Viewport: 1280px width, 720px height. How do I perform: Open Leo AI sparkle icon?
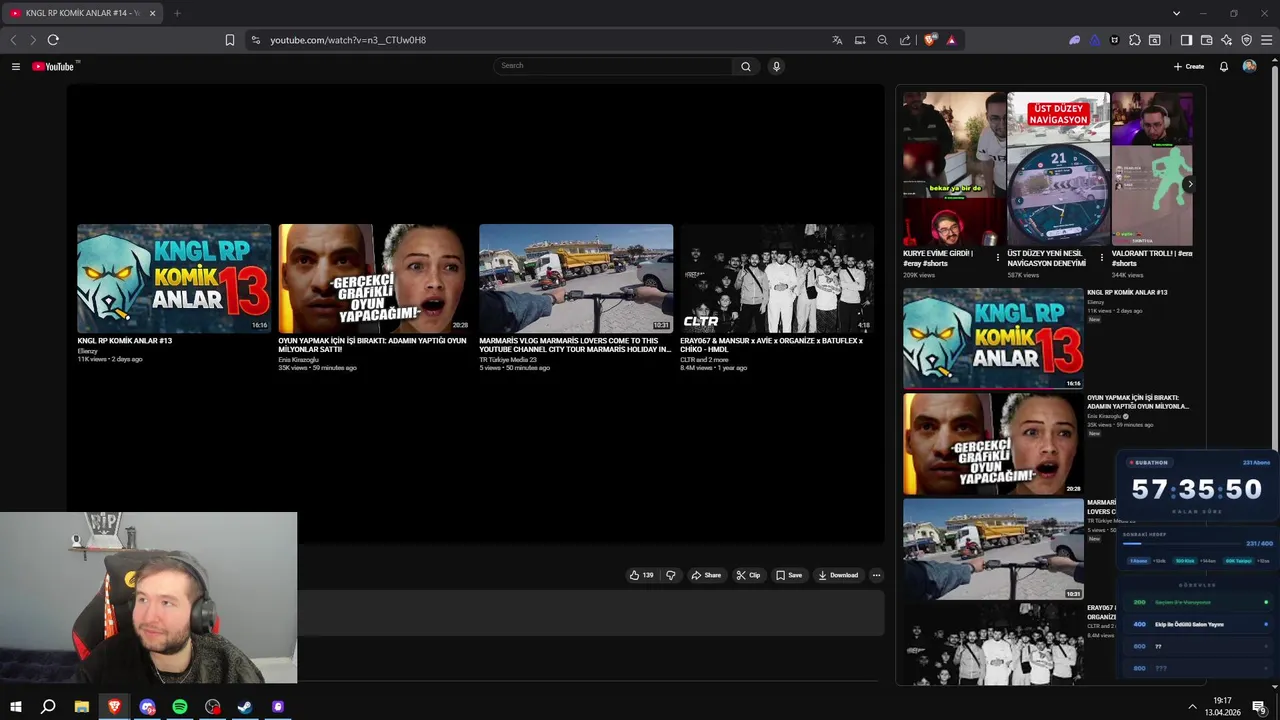(x=1226, y=40)
